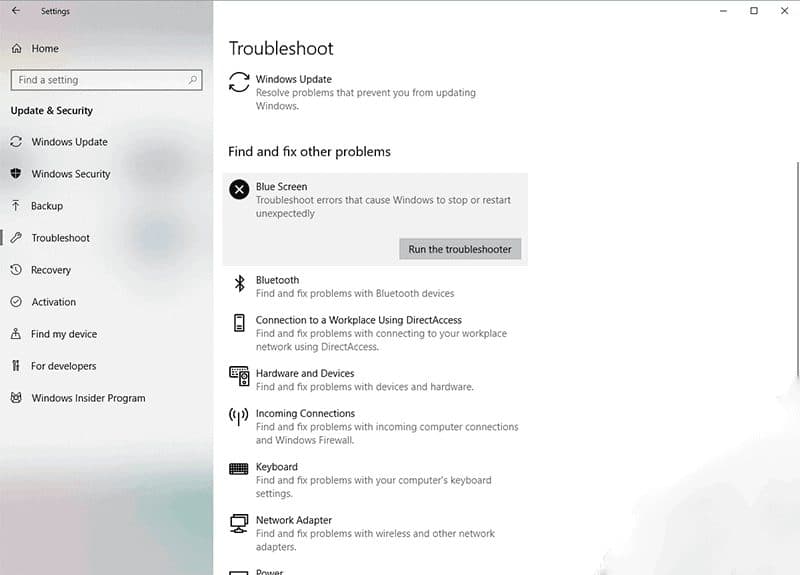This screenshot has height=575, width=800.
Task: Click the Windows Update sidebar sync icon
Action: pos(16,141)
